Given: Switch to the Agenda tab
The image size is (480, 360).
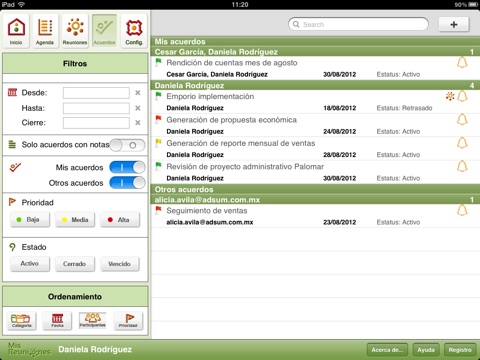Looking at the screenshot, I should pos(45,31).
